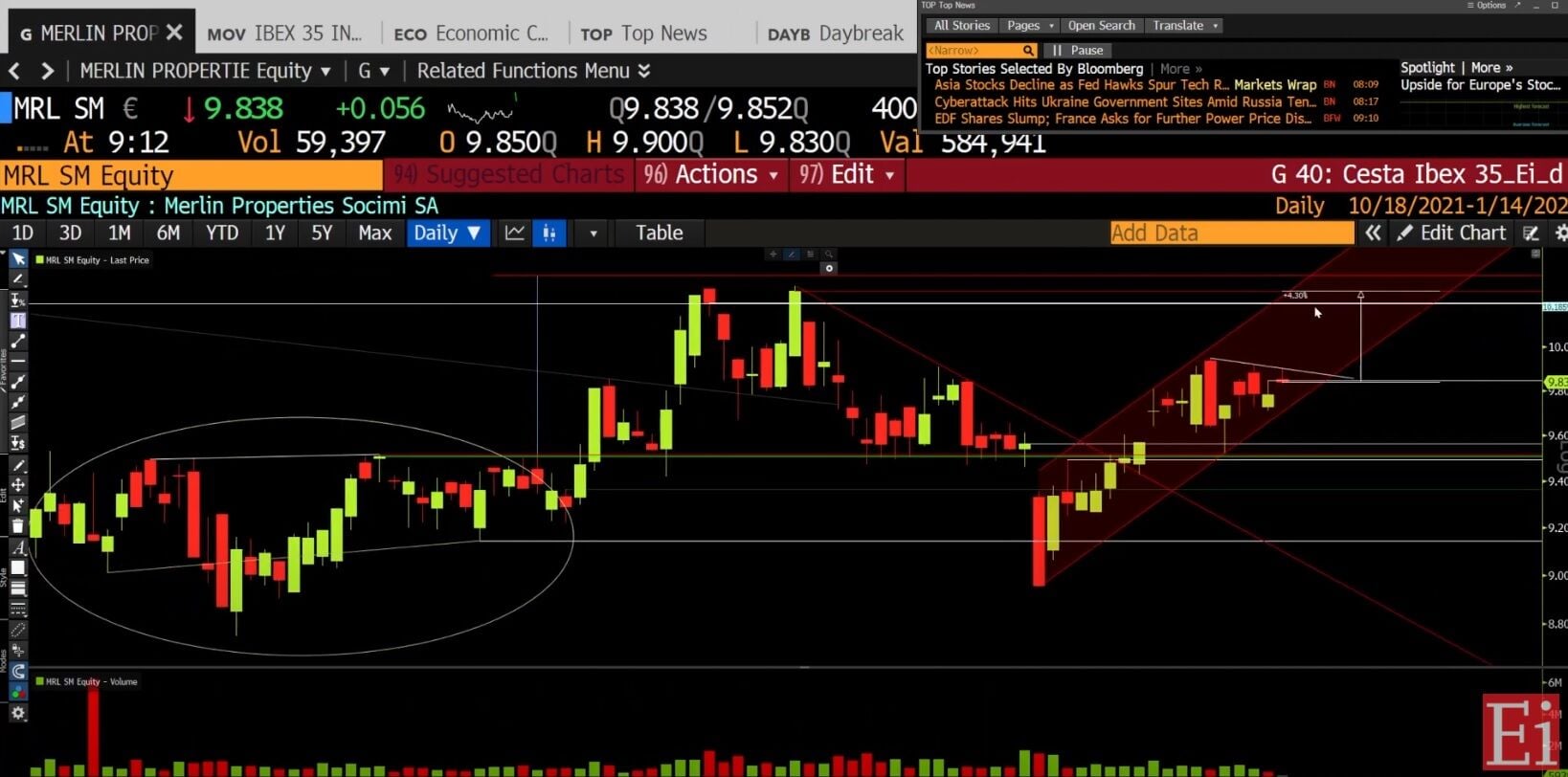The height and width of the screenshot is (777, 1568).
Task: Open the Suggested Charts menu item
Action: point(509,174)
